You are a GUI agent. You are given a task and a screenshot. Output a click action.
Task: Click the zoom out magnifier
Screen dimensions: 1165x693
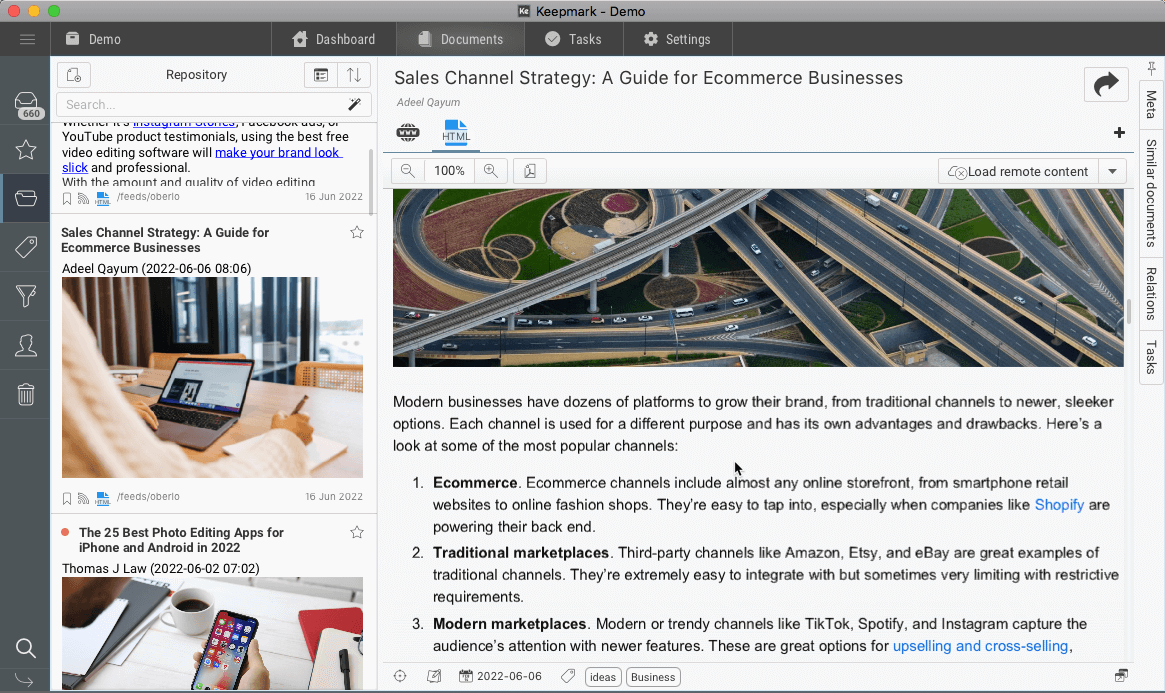tap(408, 171)
